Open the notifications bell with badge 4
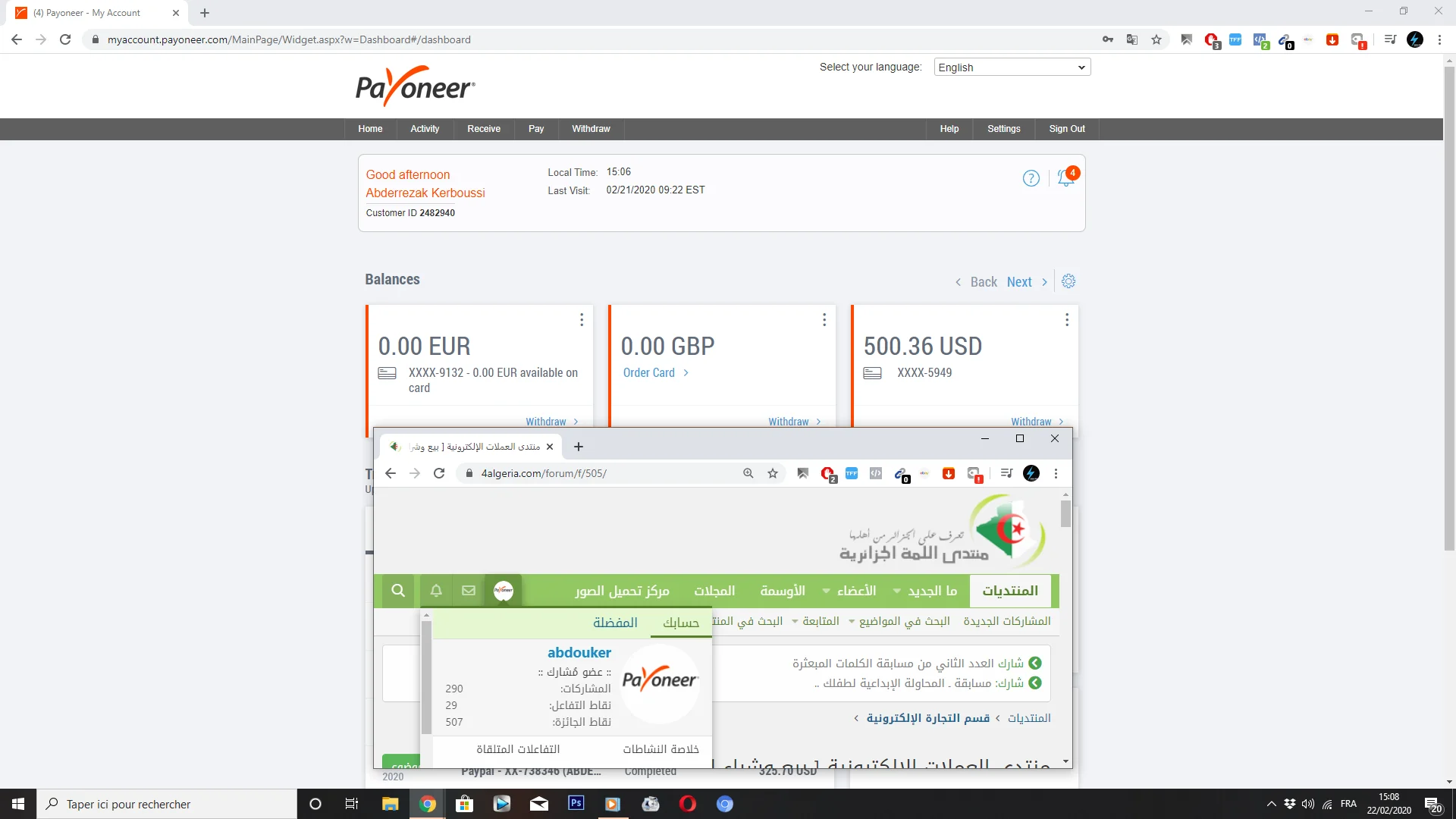 (x=1066, y=177)
